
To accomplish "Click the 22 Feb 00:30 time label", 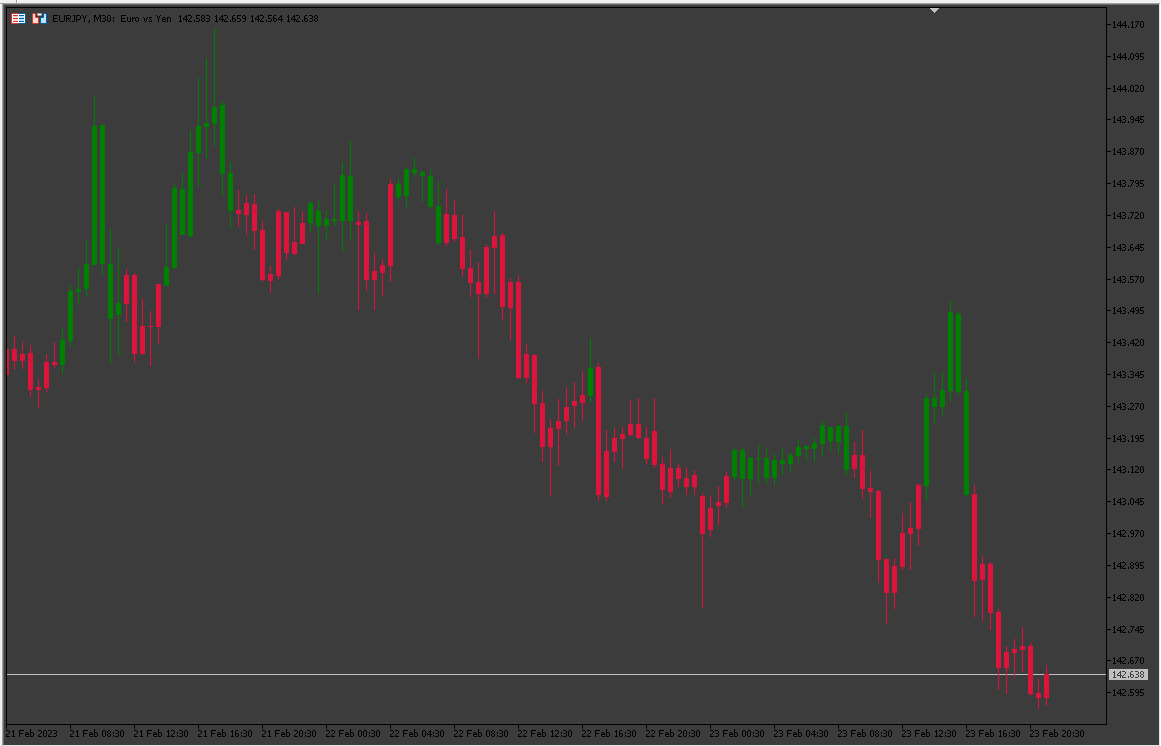I will (x=353, y=734).
